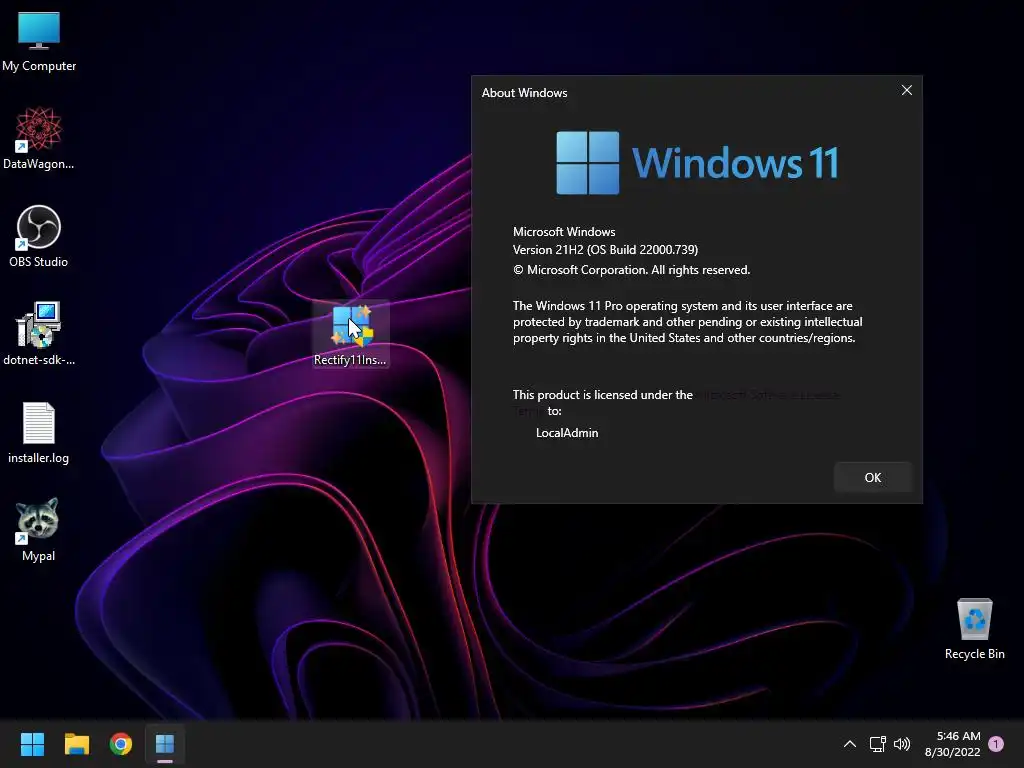Click the active About Windows taskbar icon
Image resolution: width=1024 pixels, height=768 pixels.
coord(165,744)
